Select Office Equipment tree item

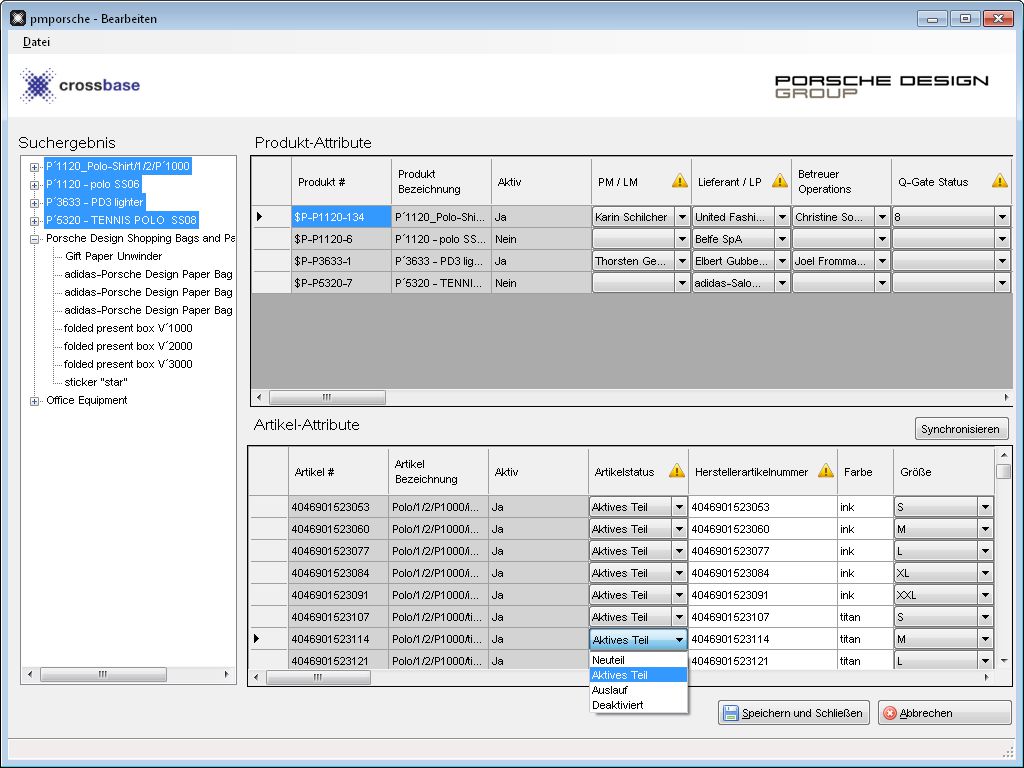click(86, 400)
